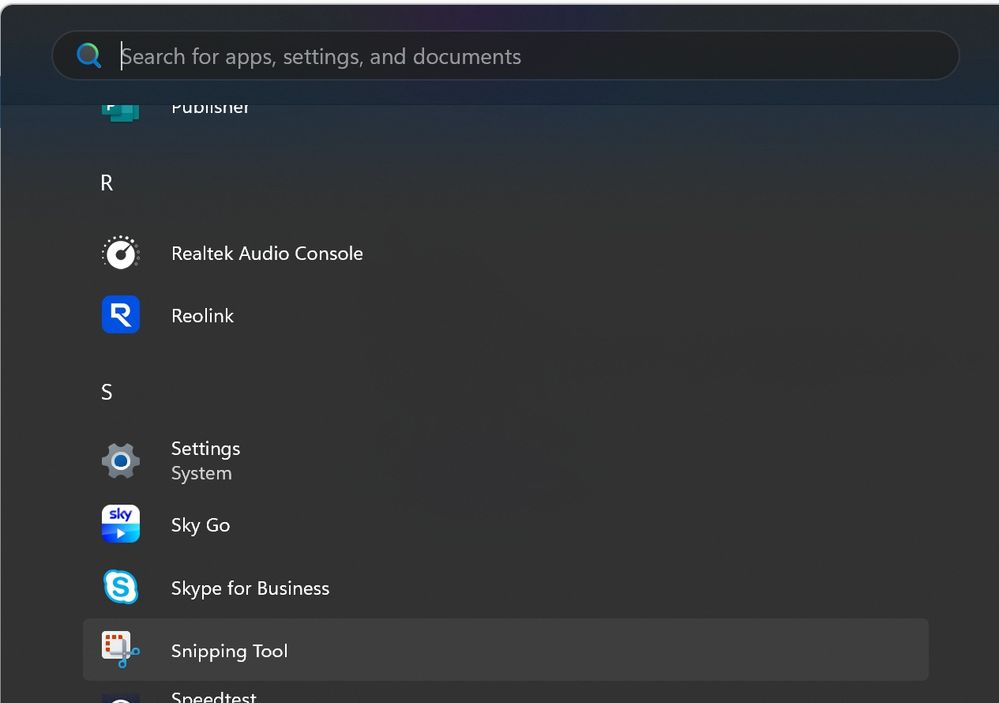Image resolution: width=999 pixels, height=703 pixels.
Task: Click the Realtek Audio Console label text
Action: tap(267, 253)
